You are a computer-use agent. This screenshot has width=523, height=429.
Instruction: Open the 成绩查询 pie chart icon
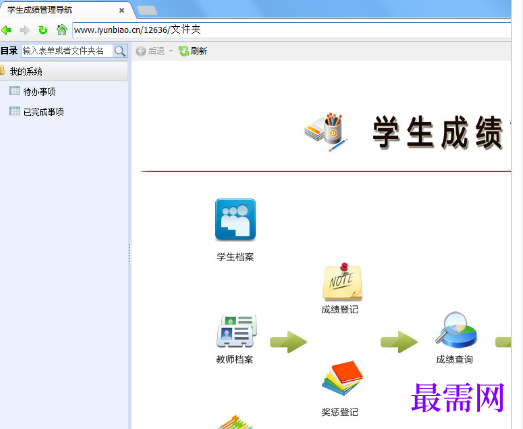tap(456, 330)
